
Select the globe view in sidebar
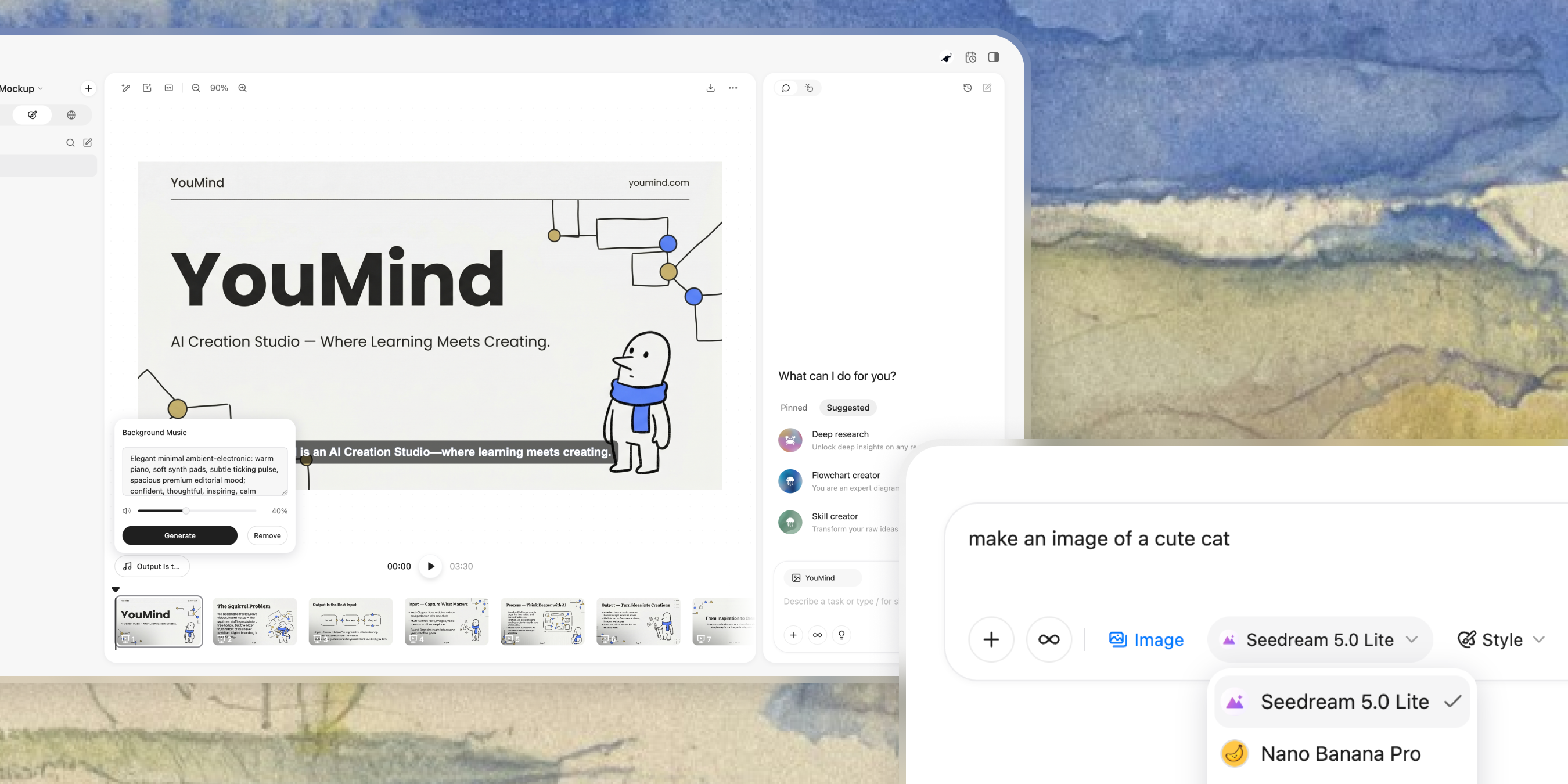[71, 114]
